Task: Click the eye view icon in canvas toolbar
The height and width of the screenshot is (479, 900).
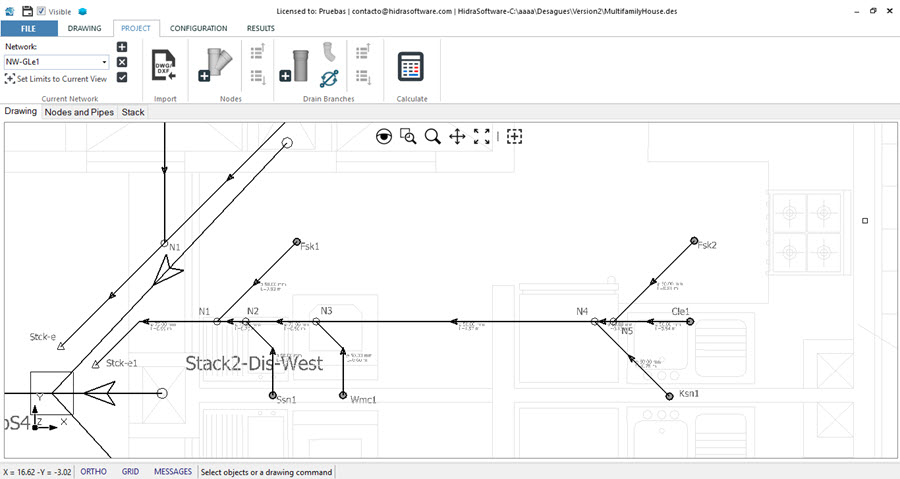Action: (384, 136)
